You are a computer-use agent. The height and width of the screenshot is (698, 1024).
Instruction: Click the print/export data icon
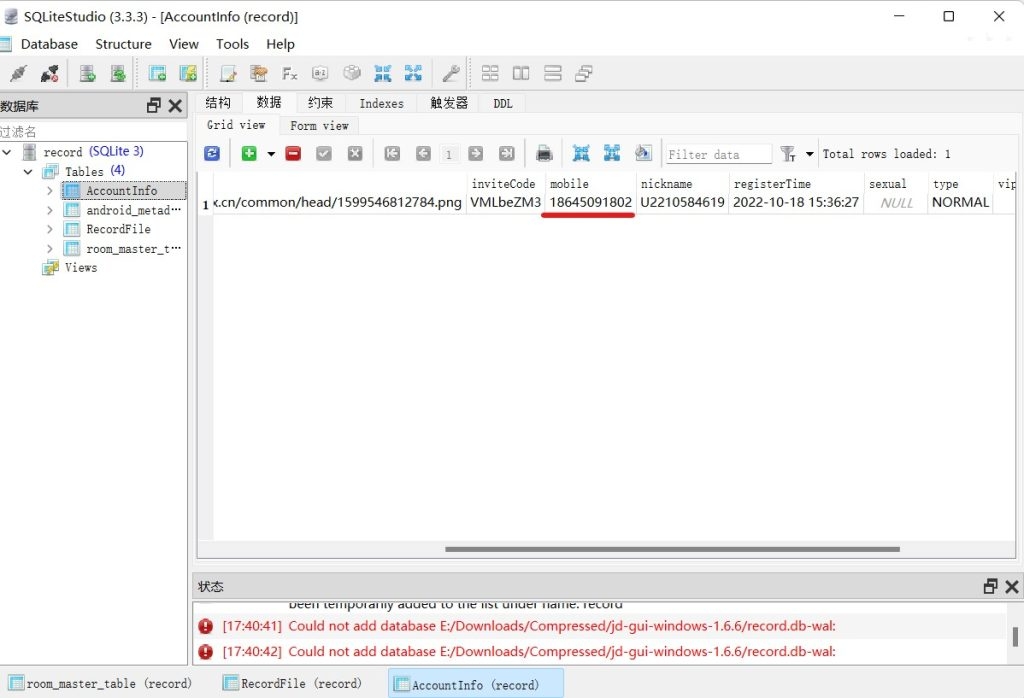tap(544, 153)
